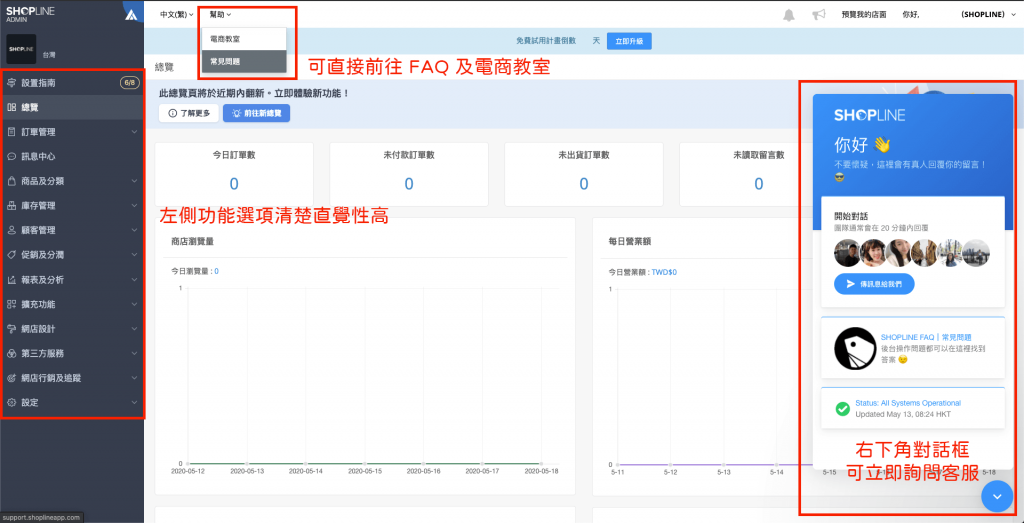This screenshot has width=1024, height=523.
Task: Expand the 網店設計 sidebar section
Action: (72, 329)
